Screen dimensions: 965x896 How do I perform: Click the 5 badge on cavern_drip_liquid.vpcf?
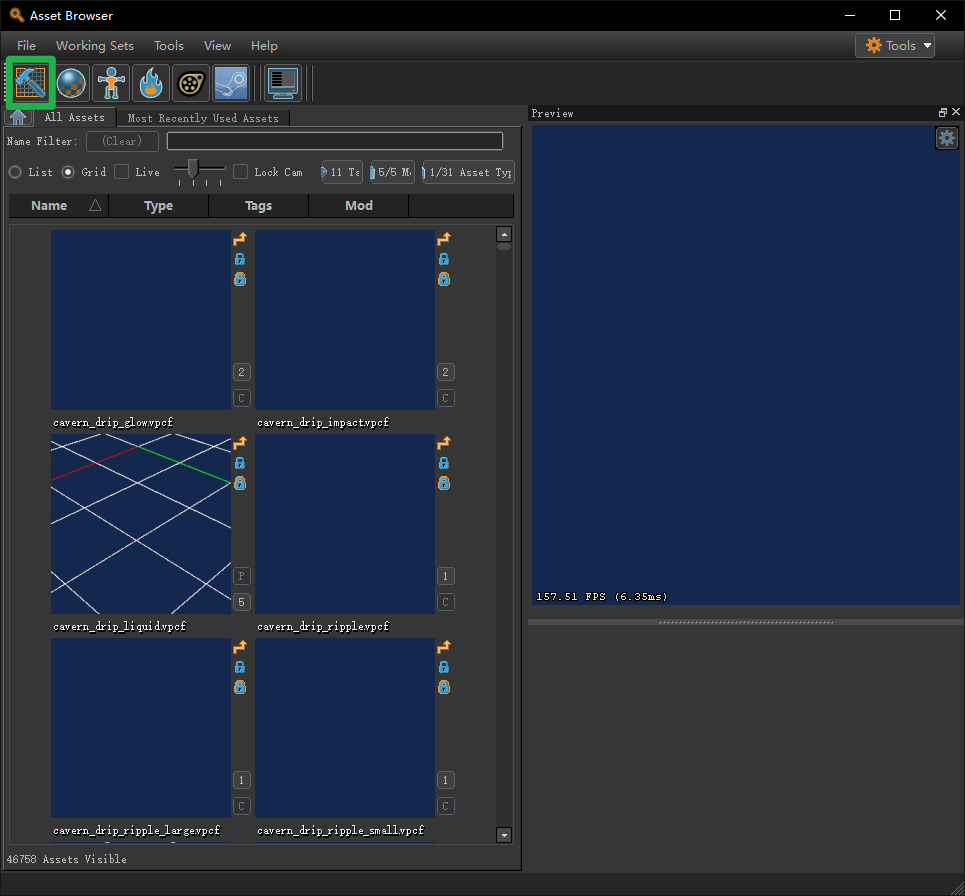[241, 602]
